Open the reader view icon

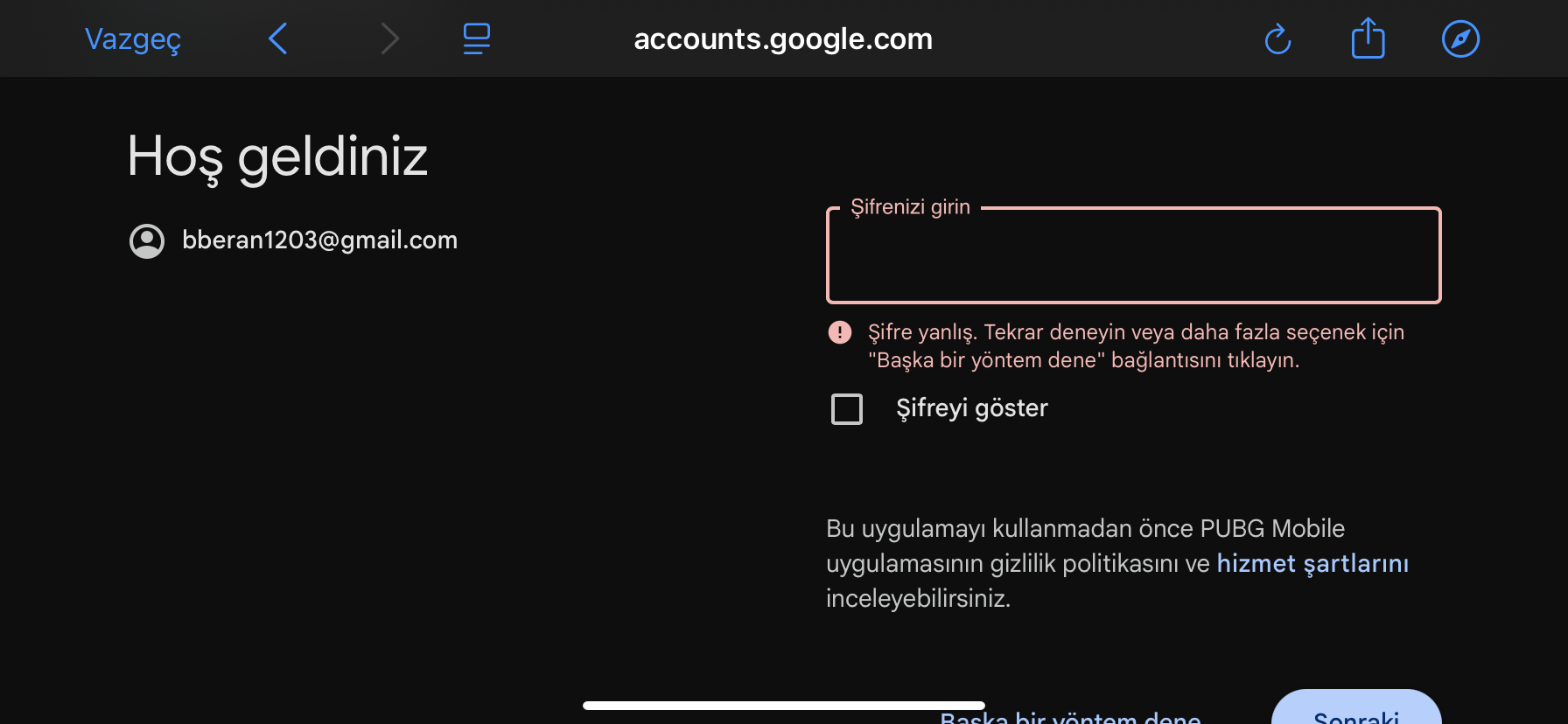click(x=477, y=38)
